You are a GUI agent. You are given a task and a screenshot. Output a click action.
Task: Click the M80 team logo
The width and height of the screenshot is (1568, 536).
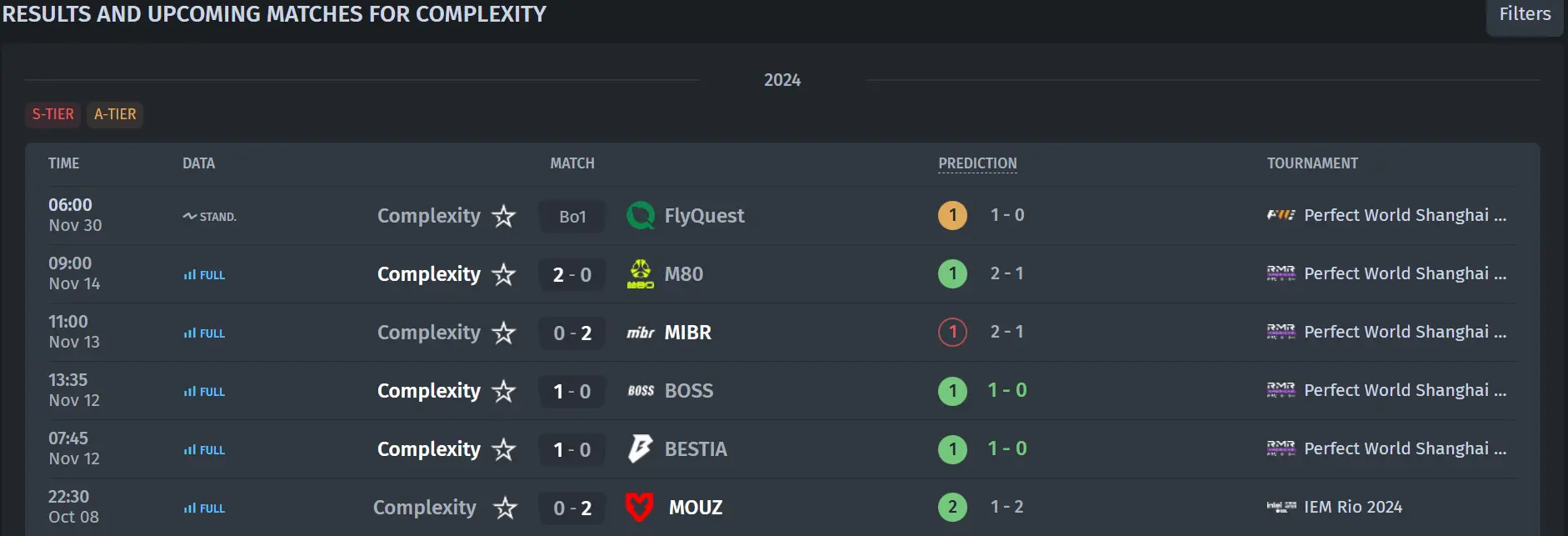tap(640, 274)
